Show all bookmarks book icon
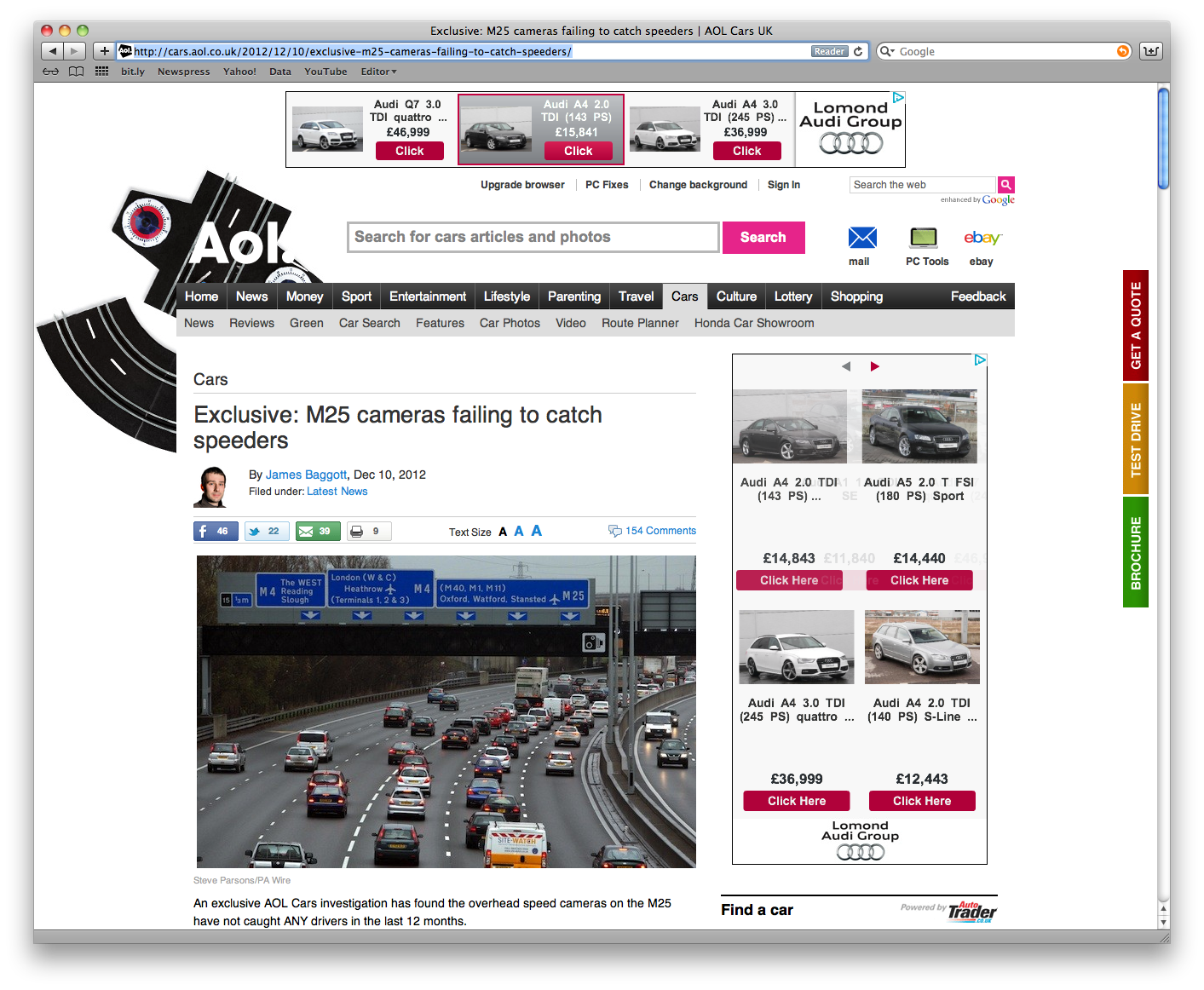The height and width of the screenshot is (990, 1204). [x=77, y=72]
